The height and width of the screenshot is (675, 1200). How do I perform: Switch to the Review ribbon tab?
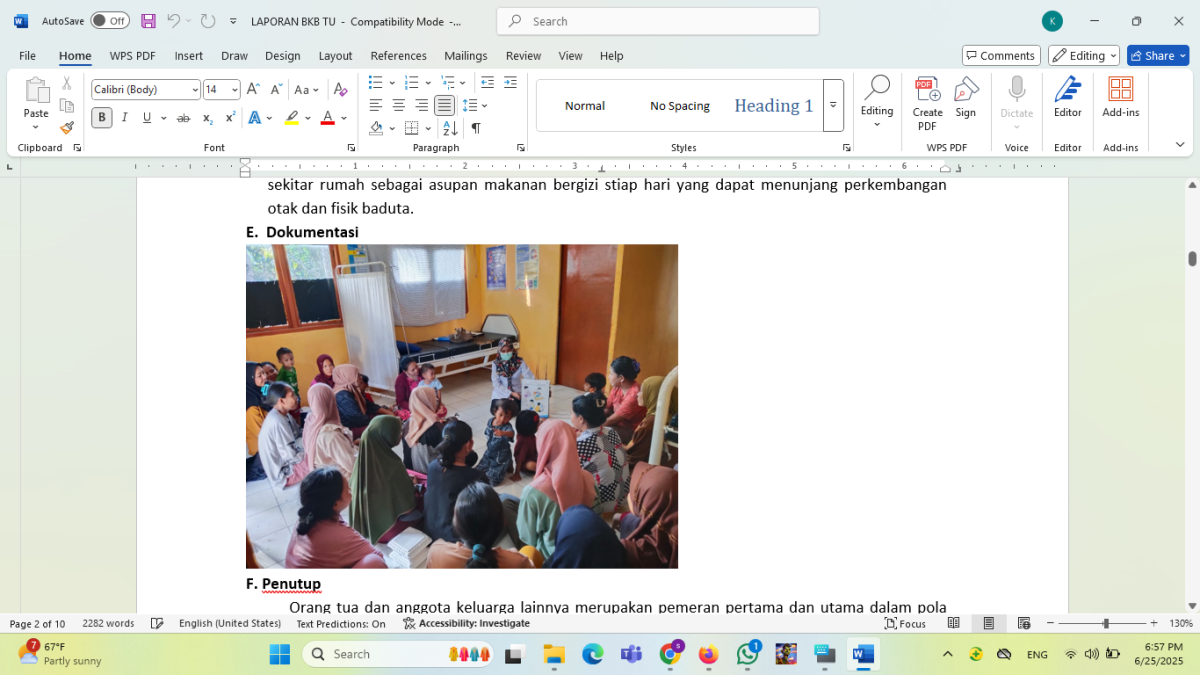pyautogui.click(x=523, y=56)
